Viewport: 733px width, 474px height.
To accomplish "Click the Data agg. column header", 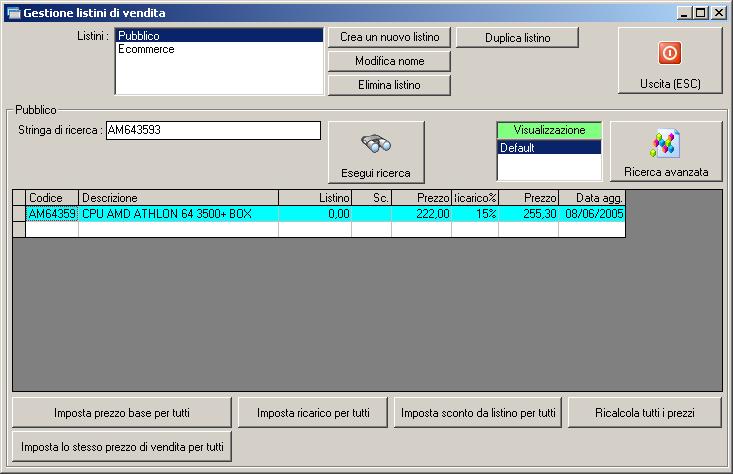I will pos(592,198).
